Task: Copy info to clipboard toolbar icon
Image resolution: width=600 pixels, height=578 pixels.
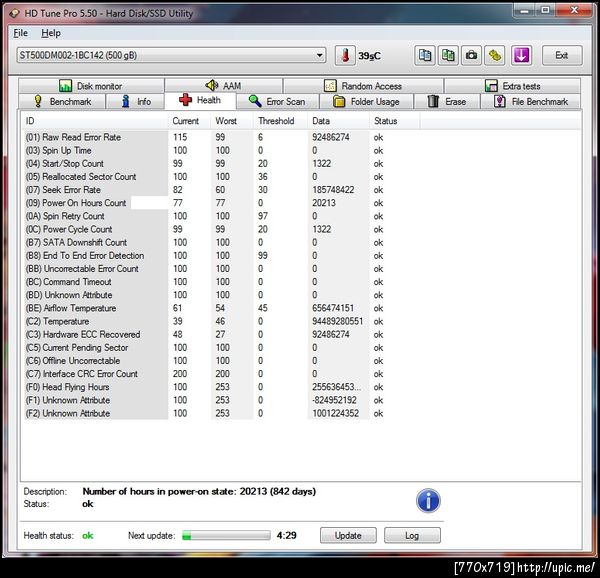Action: 425,55
